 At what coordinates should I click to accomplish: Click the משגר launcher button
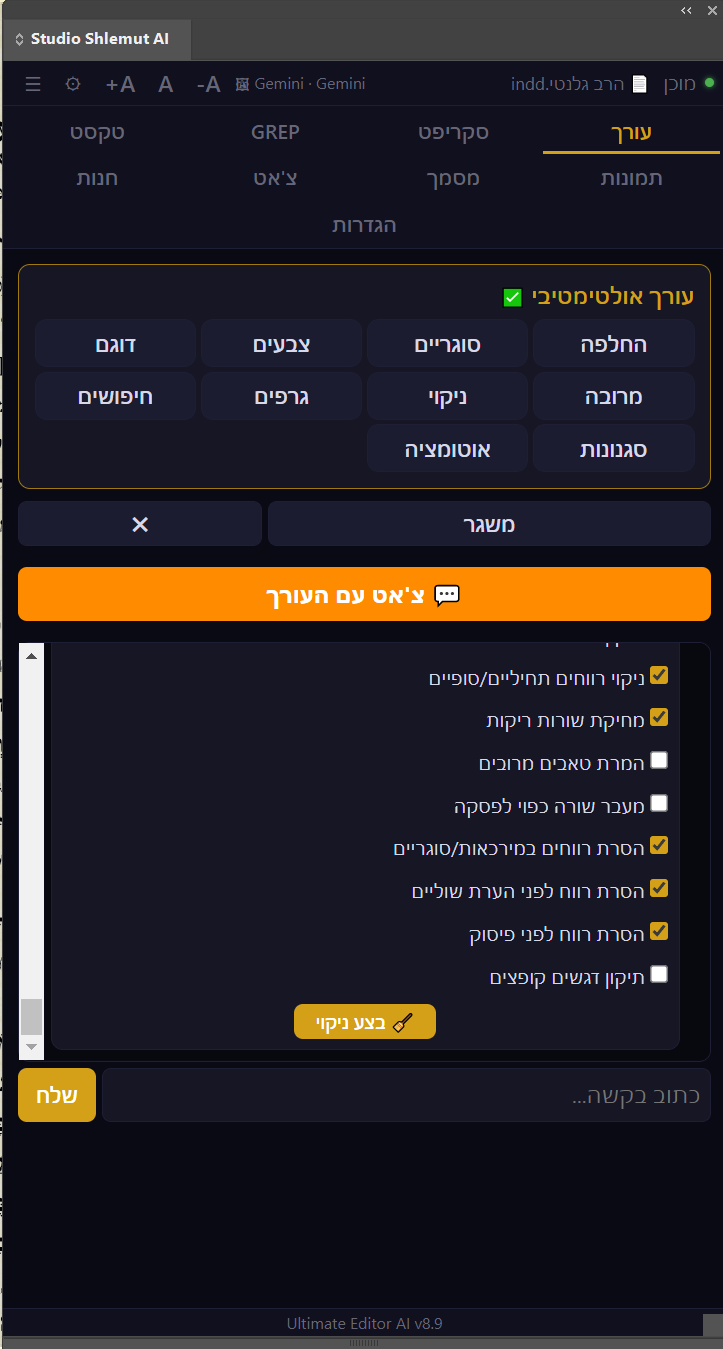(x=489, y=523)
